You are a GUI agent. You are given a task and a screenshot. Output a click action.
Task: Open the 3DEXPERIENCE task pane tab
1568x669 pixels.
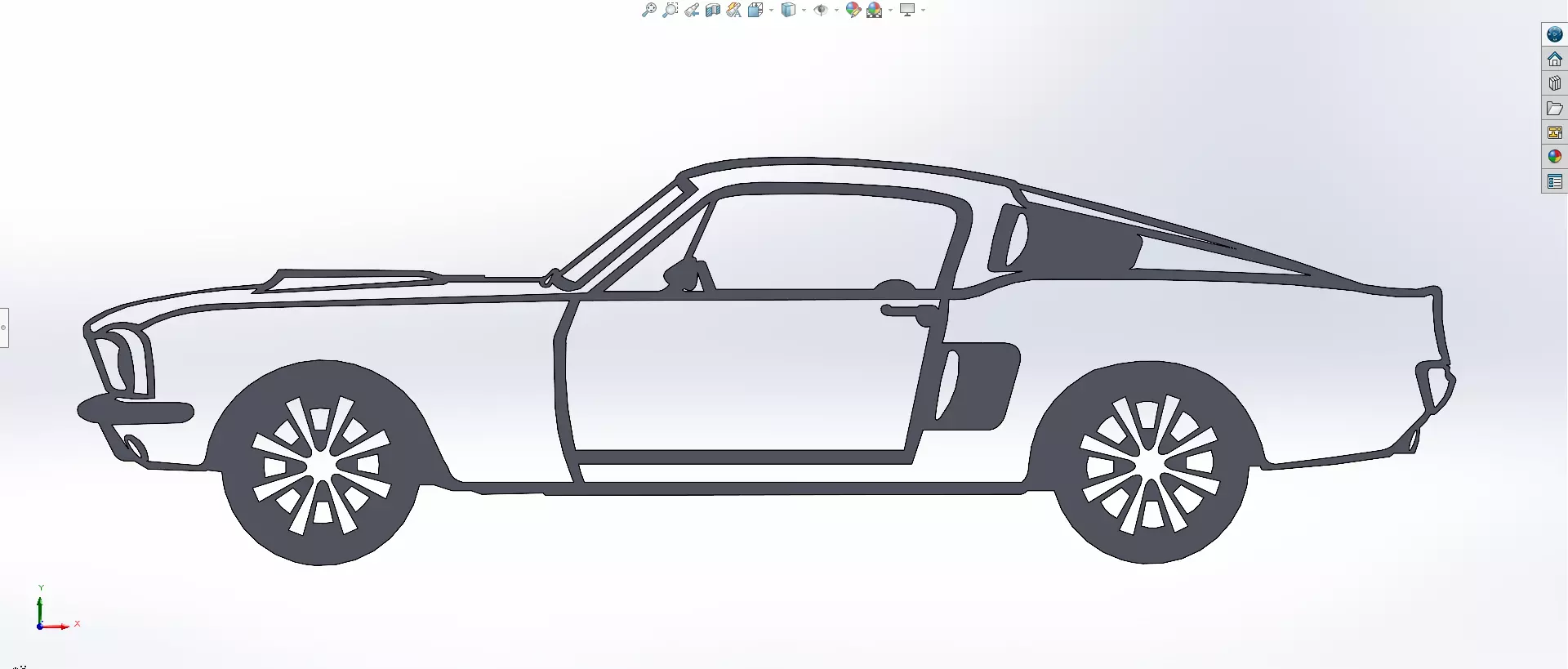pyautogui.click(x=1555, y=34)
